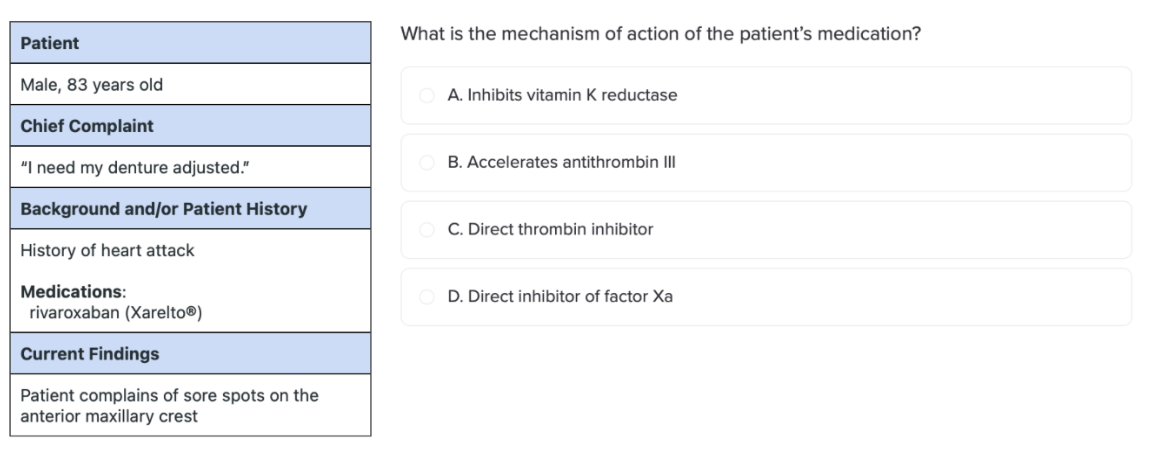Click the bold Medications label
This screenshot has height=456, width=1156.
point(71,292)
